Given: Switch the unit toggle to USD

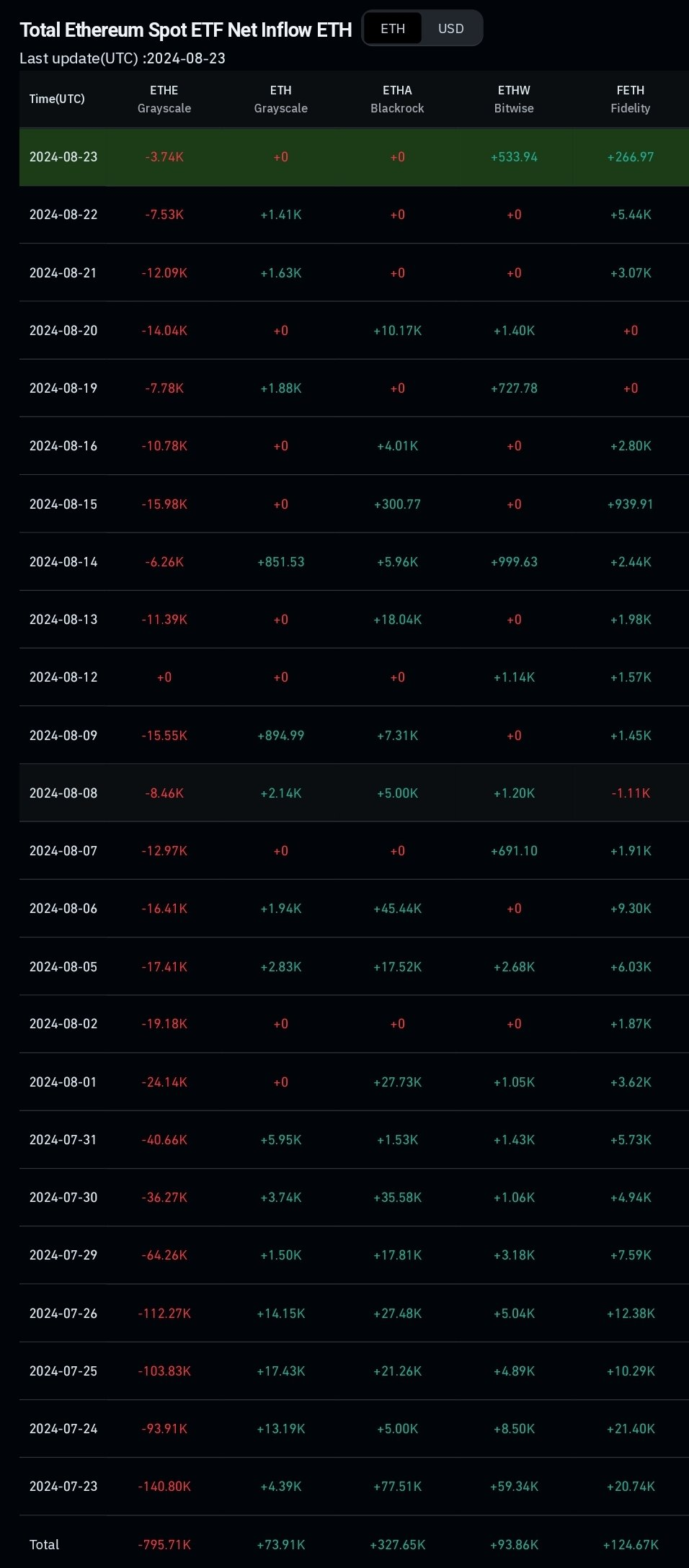Looking at the screenshot, I should pos(451,29).
